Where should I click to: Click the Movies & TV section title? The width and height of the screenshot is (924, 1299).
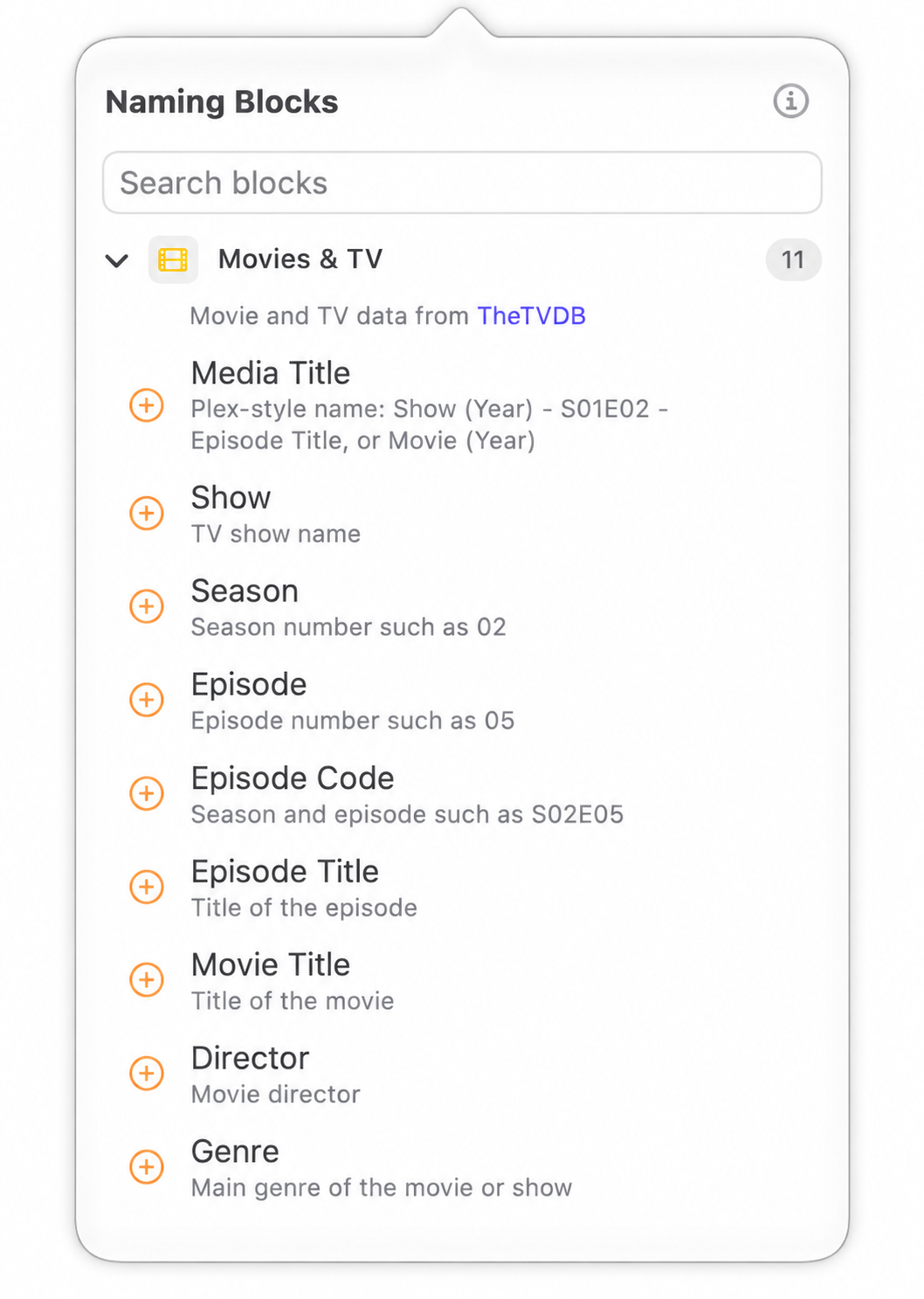click(300, 259)
